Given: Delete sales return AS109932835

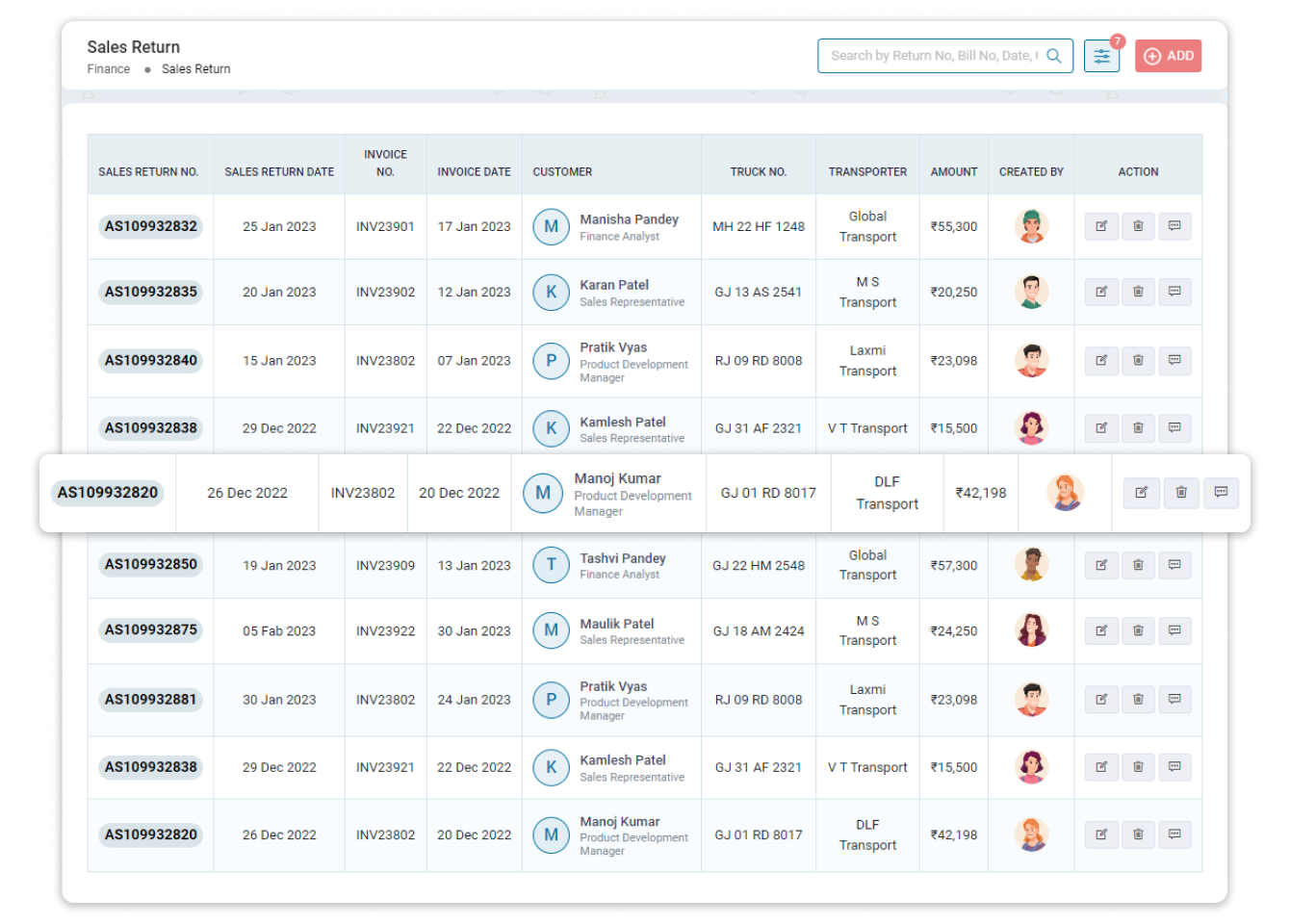Looking at the screenshot, I should pyautogui.click(x=1138, y=292).
